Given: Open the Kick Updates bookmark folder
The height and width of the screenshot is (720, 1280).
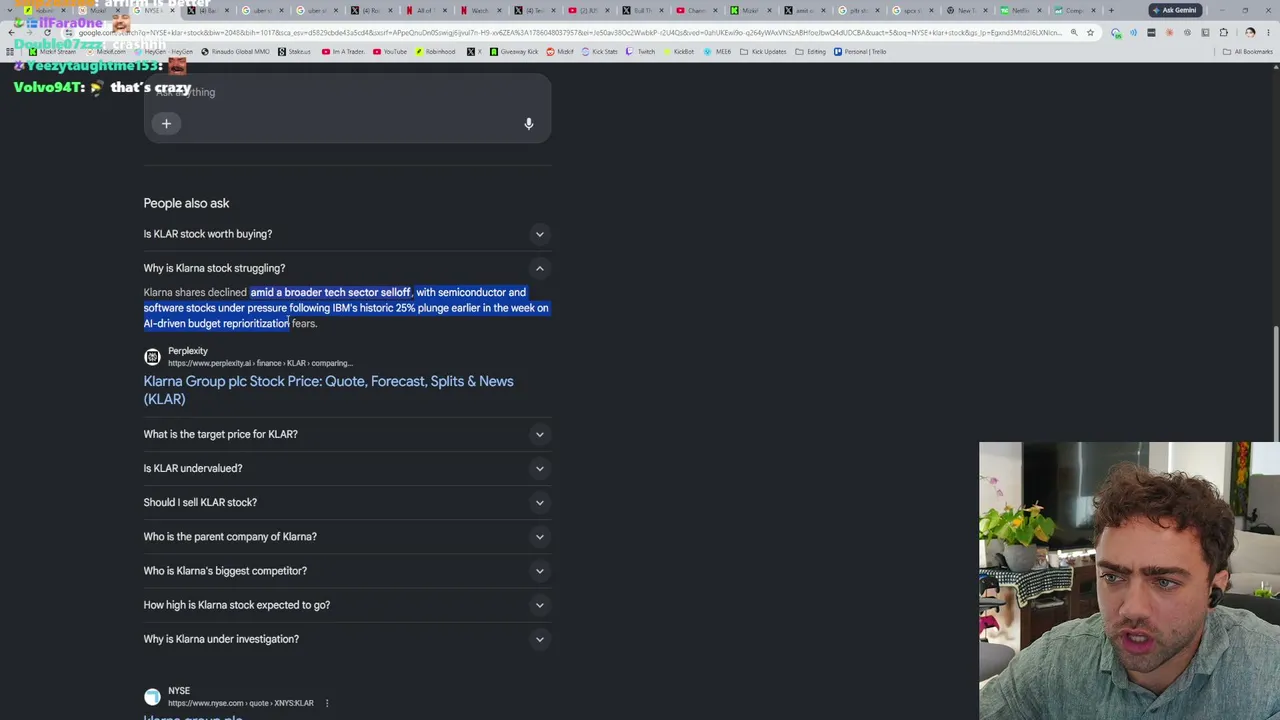Looking at the screenshot, I should click(x=761, y=51).
